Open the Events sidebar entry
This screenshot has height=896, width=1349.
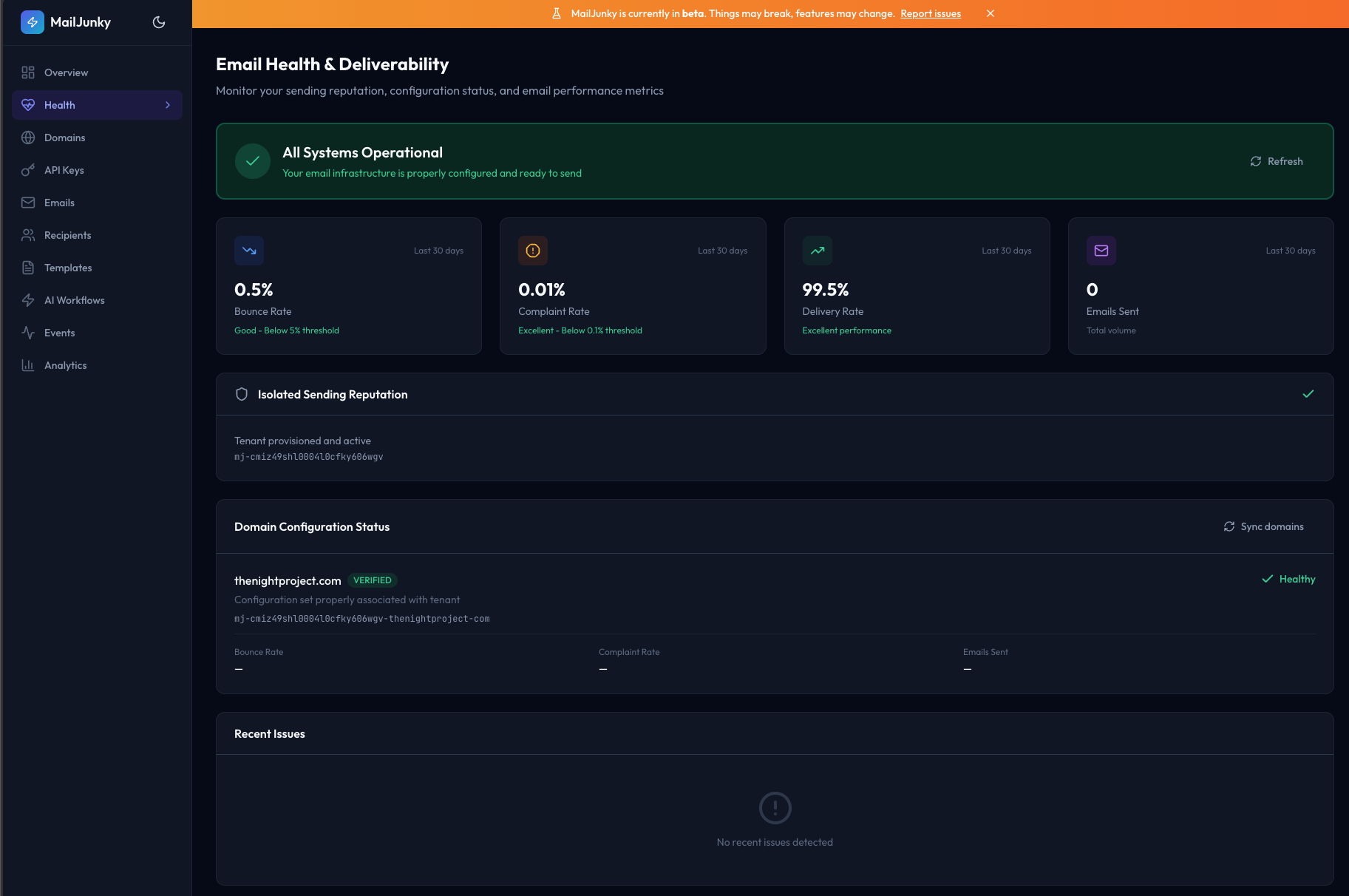59,333
